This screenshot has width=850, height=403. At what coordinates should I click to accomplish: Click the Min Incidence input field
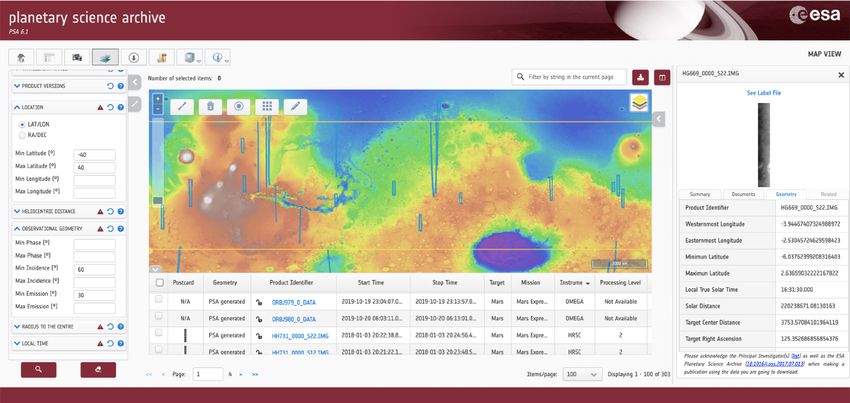pyautogui.click(x=94, y=270)
